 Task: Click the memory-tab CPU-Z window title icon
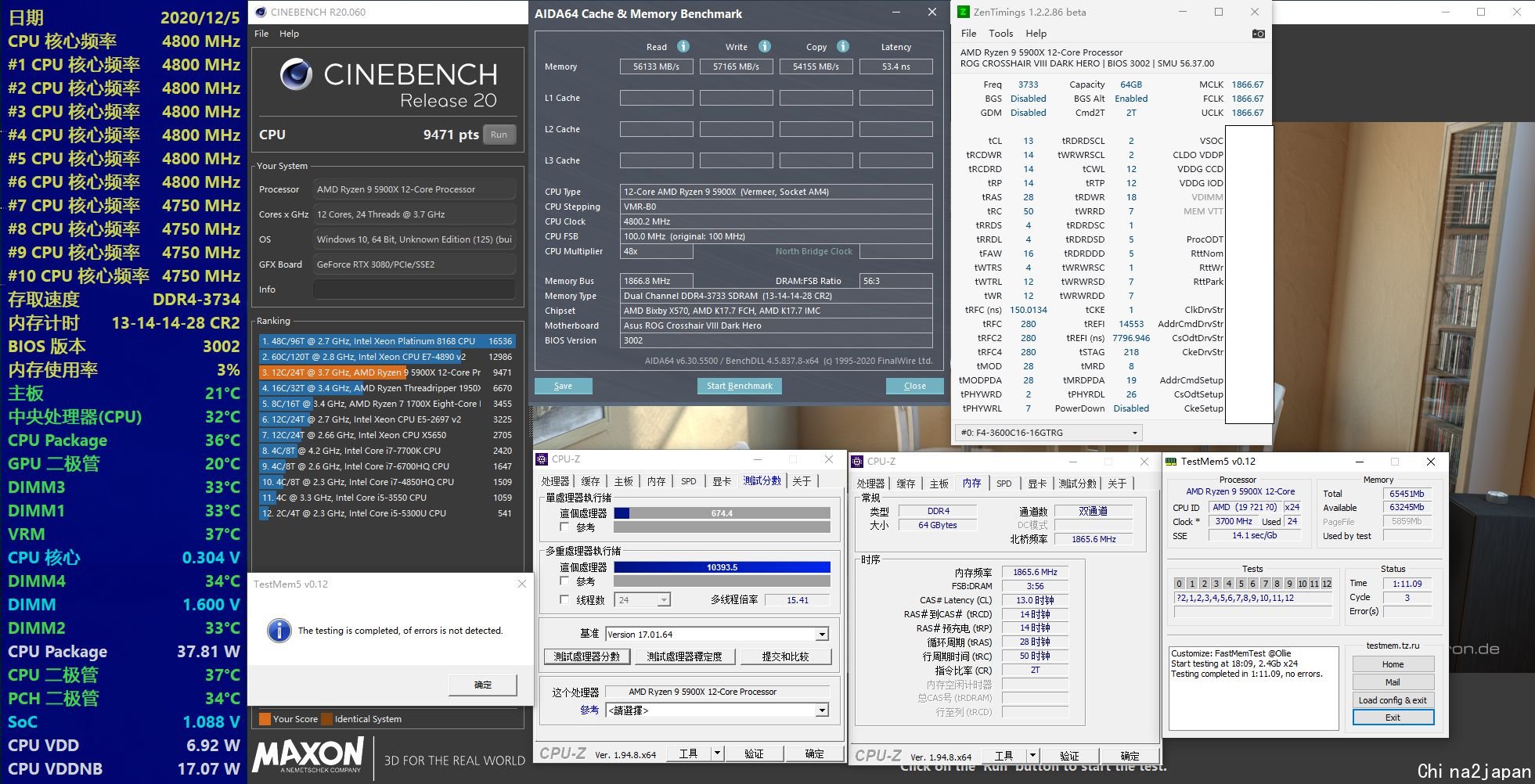click(x=857, y=462)
